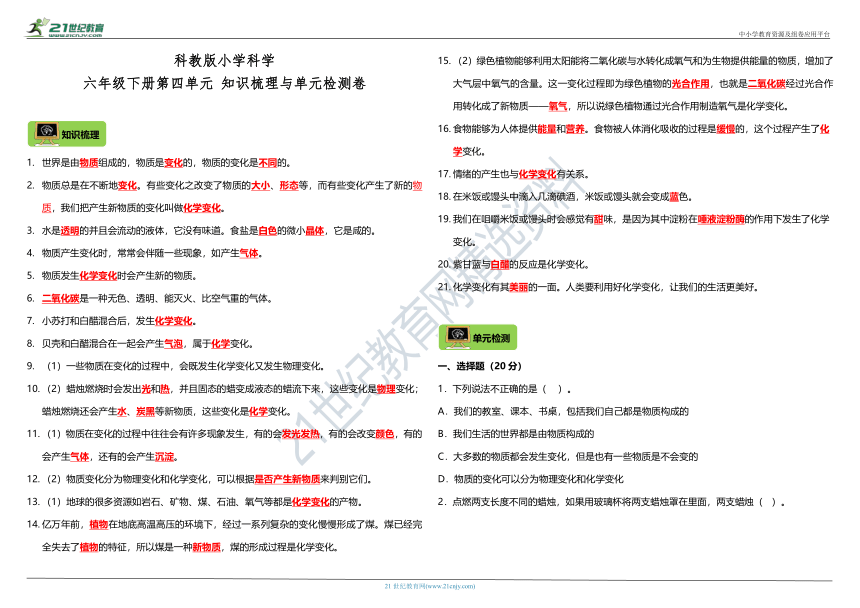The height and width of the screenshot is (608, 860).
Task: Click item 8 about 贝壳和白醋混合
Action: (x=140, y=344)
